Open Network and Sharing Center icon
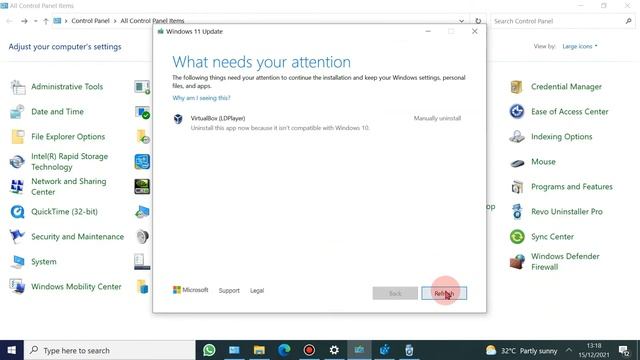The image size is (640, 360). click(x=18, y=187)
